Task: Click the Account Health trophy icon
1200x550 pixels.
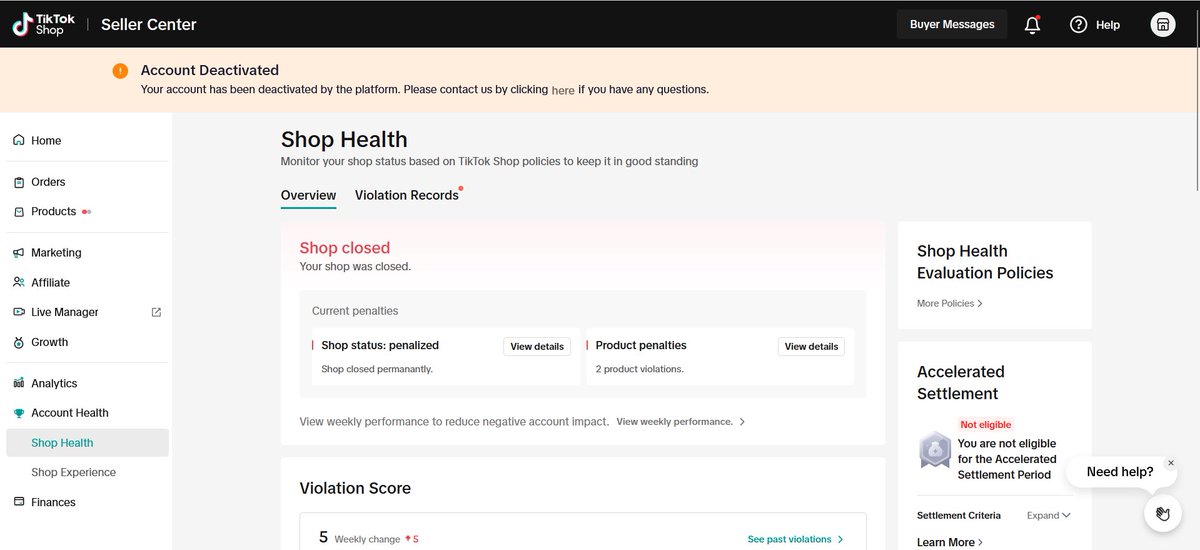Action: 19,413
